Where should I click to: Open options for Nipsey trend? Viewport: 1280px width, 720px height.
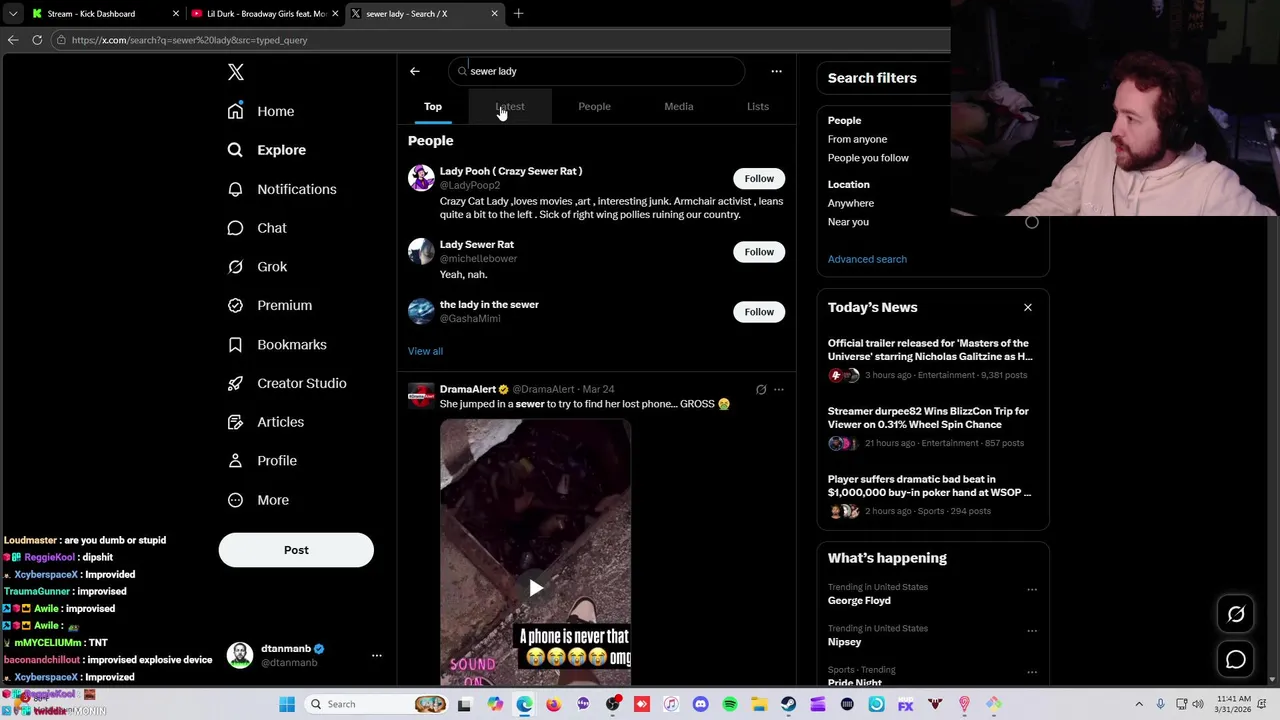[1032, 630]
